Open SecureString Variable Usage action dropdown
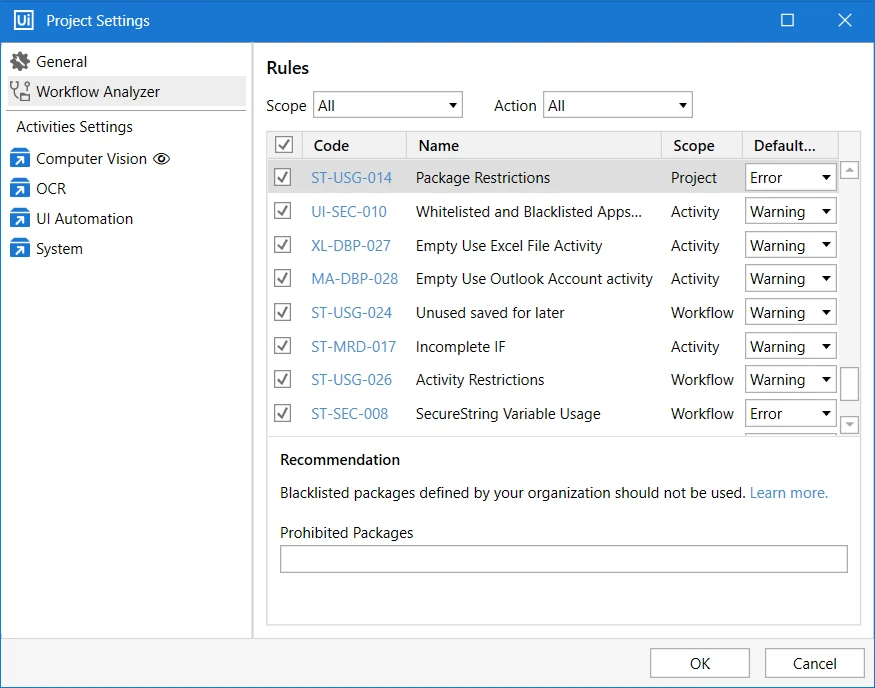The image size is (875, 688). [790, 413]
